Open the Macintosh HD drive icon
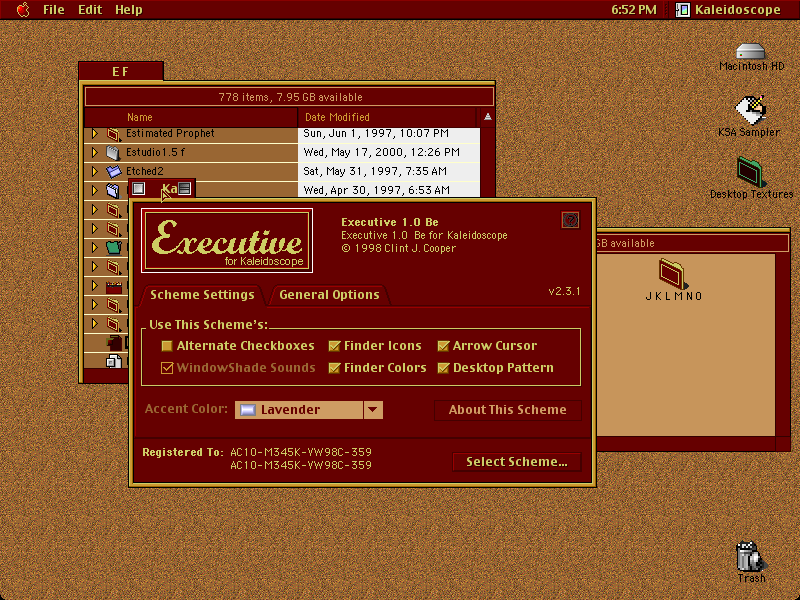Screen dimensions: 800x600 click(750, 52)
